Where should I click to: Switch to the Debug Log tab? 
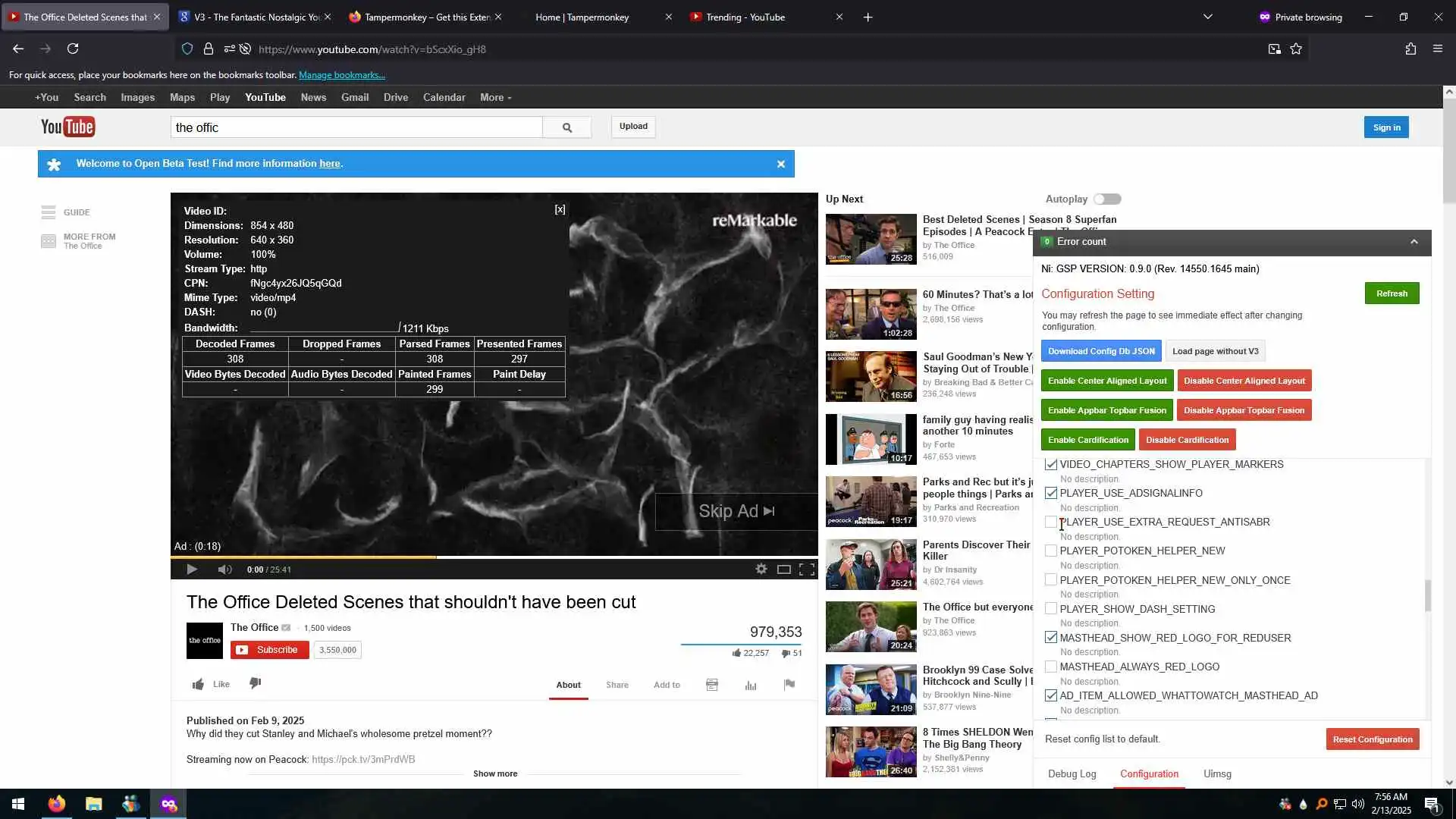(x=1072, y=773)
